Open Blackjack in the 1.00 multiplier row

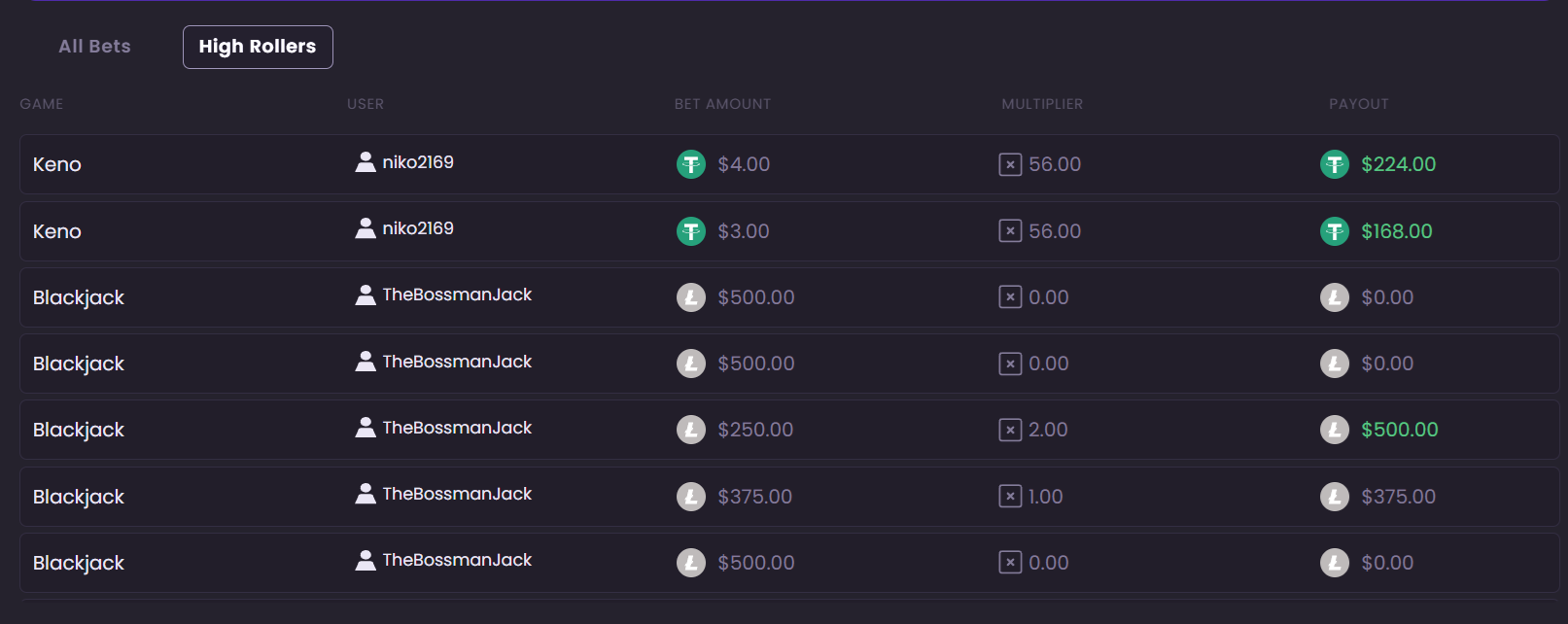click(79, 497)
